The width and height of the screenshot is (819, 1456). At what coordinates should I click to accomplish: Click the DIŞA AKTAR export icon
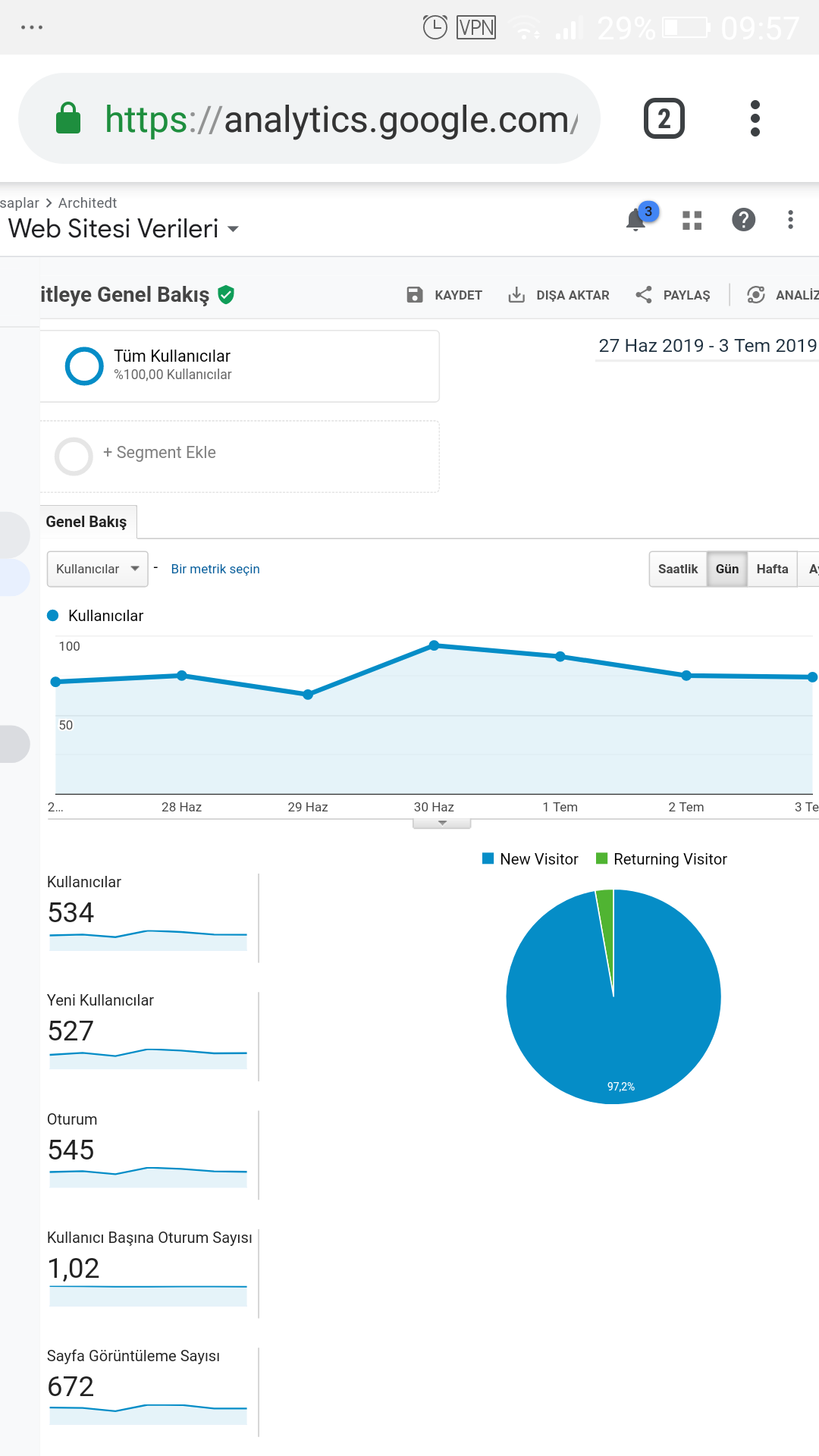(516, 295)
